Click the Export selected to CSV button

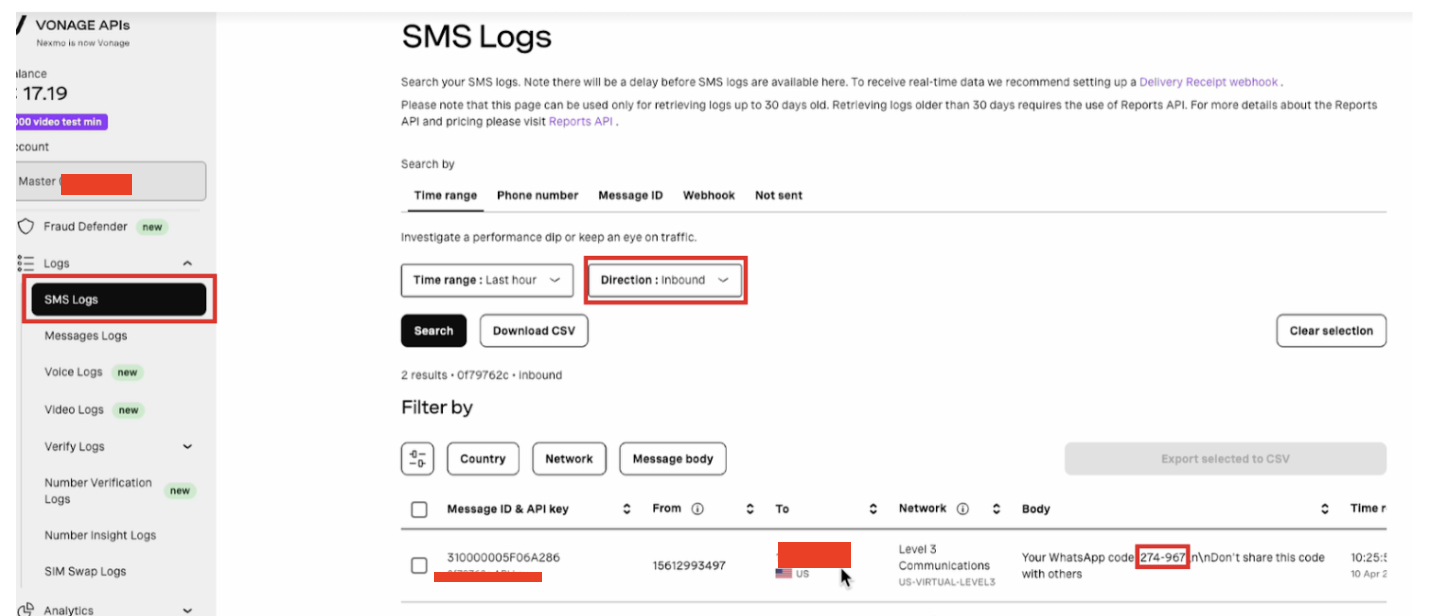click(x=1225, y=459)
